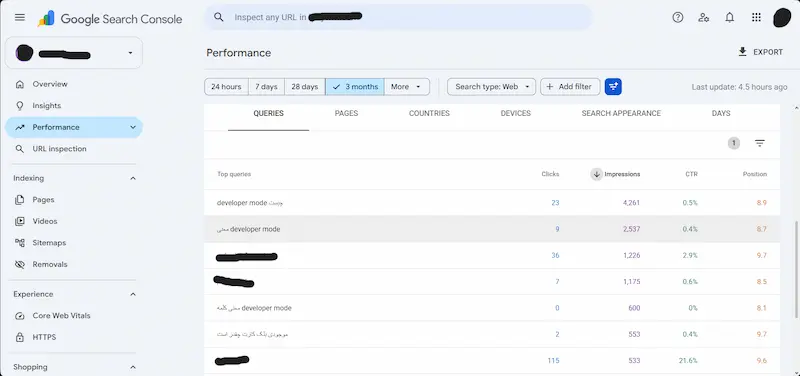Click the Performance trend icon
Screen dimensions: 800x376
(20, 128)
